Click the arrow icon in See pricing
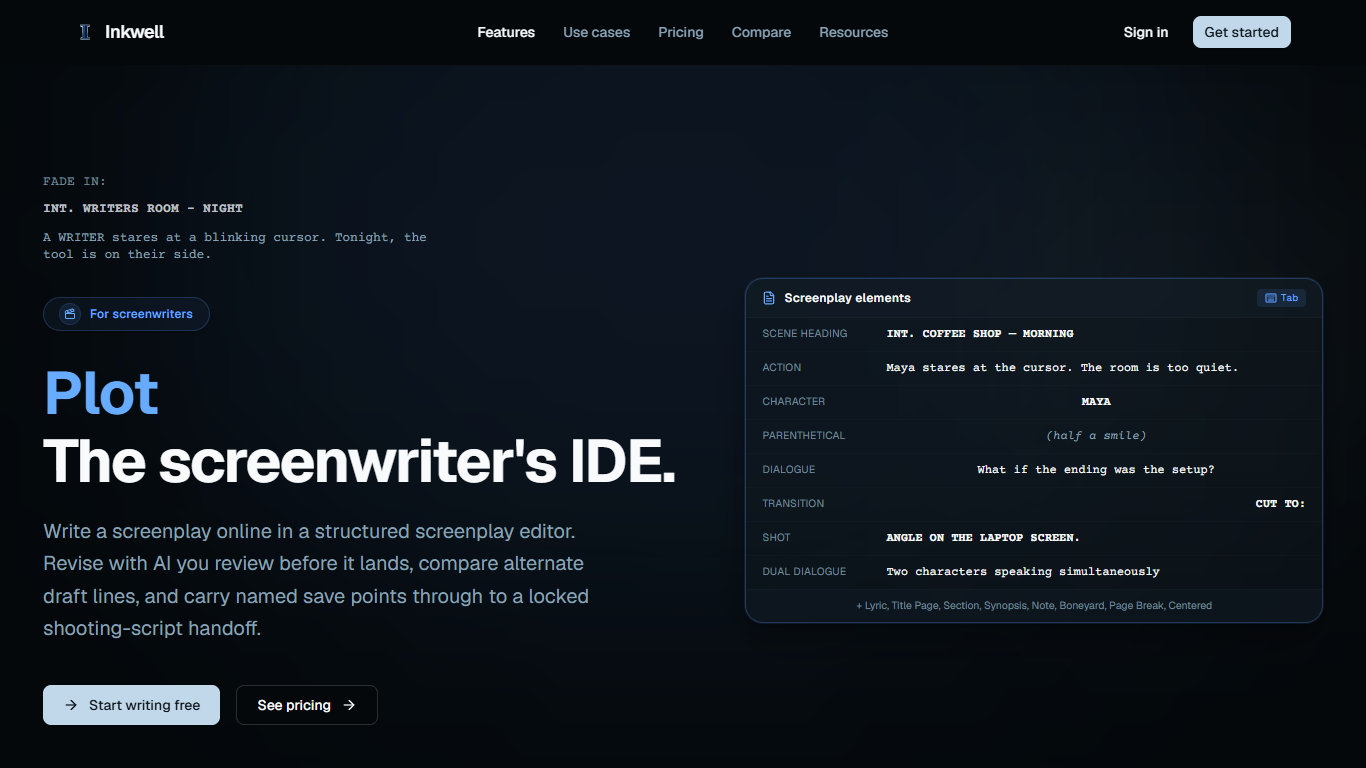 [349, 705]
